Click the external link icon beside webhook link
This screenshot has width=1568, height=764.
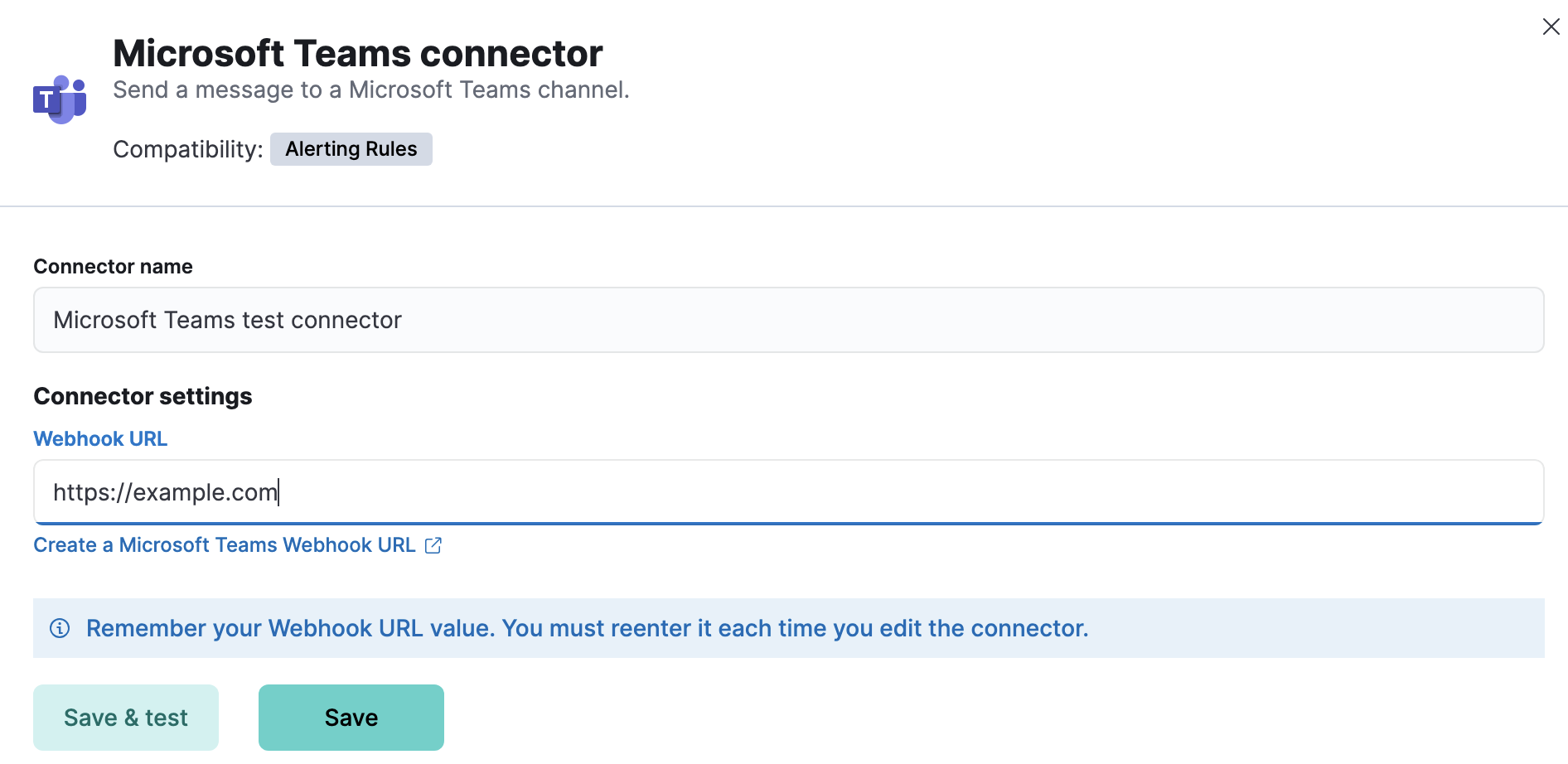pos(433,545)
